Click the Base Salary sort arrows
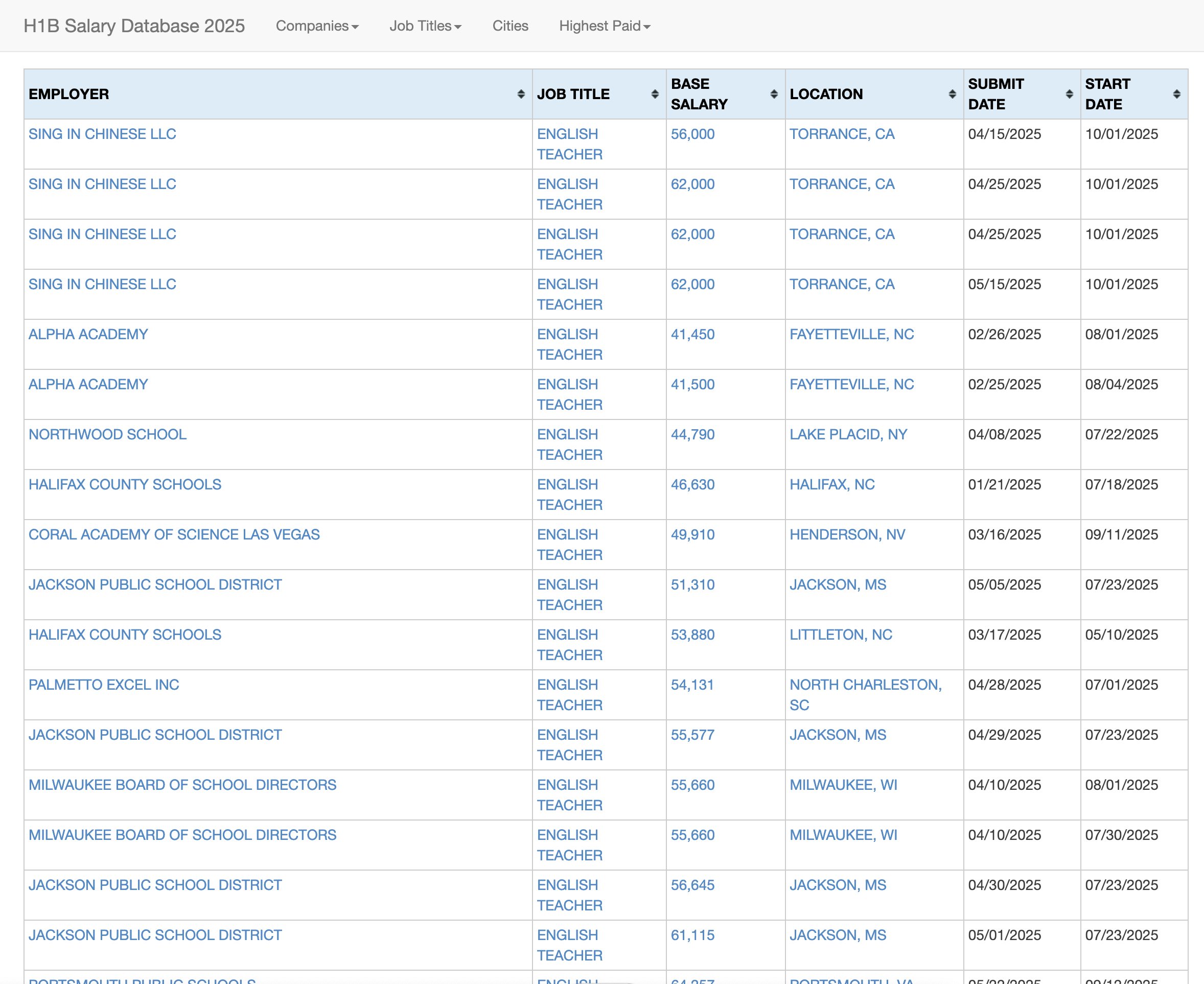 coord(774,94)
